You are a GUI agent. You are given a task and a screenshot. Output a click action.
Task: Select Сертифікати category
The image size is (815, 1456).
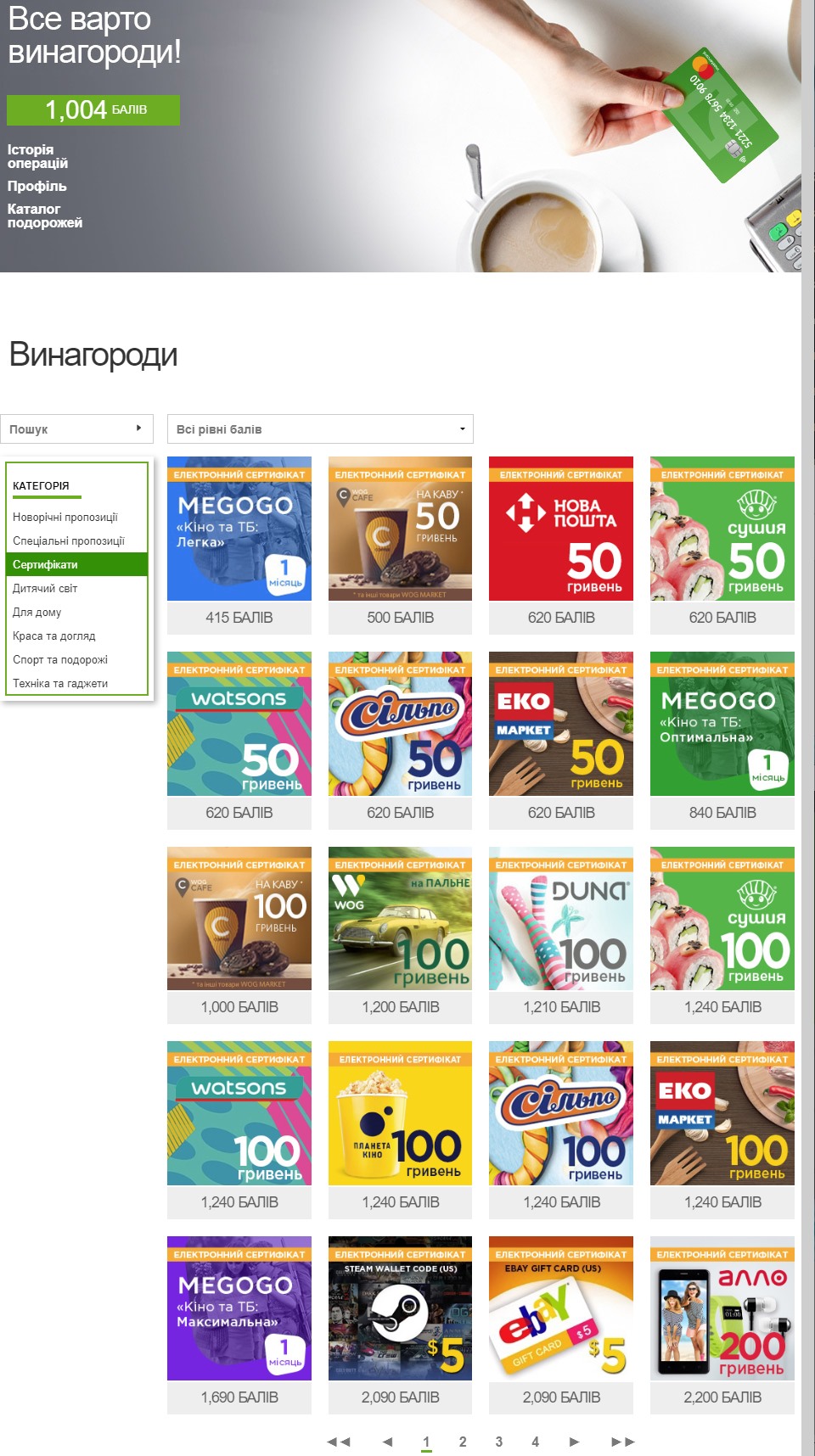77,564
